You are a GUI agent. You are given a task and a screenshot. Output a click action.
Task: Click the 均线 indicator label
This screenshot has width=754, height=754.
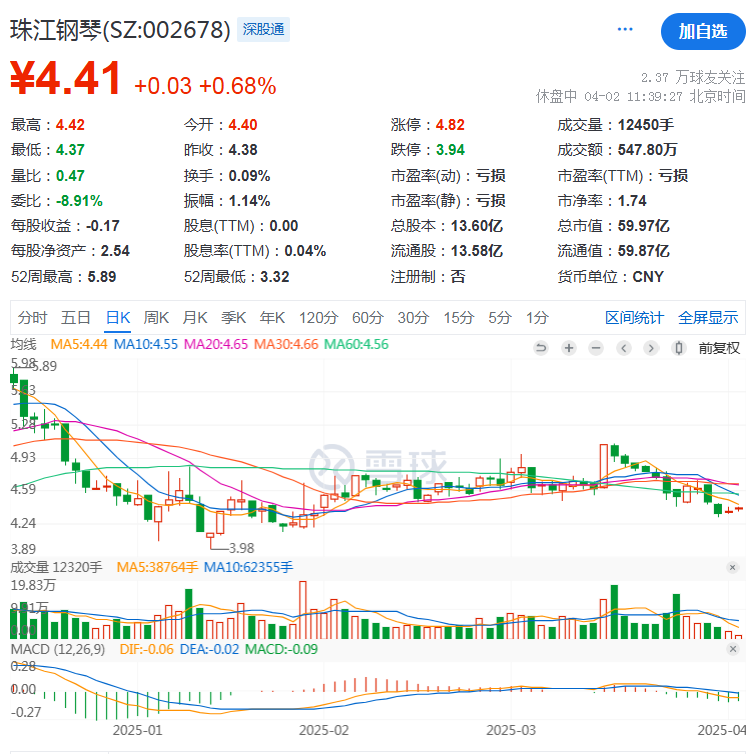tap(24, 344)
